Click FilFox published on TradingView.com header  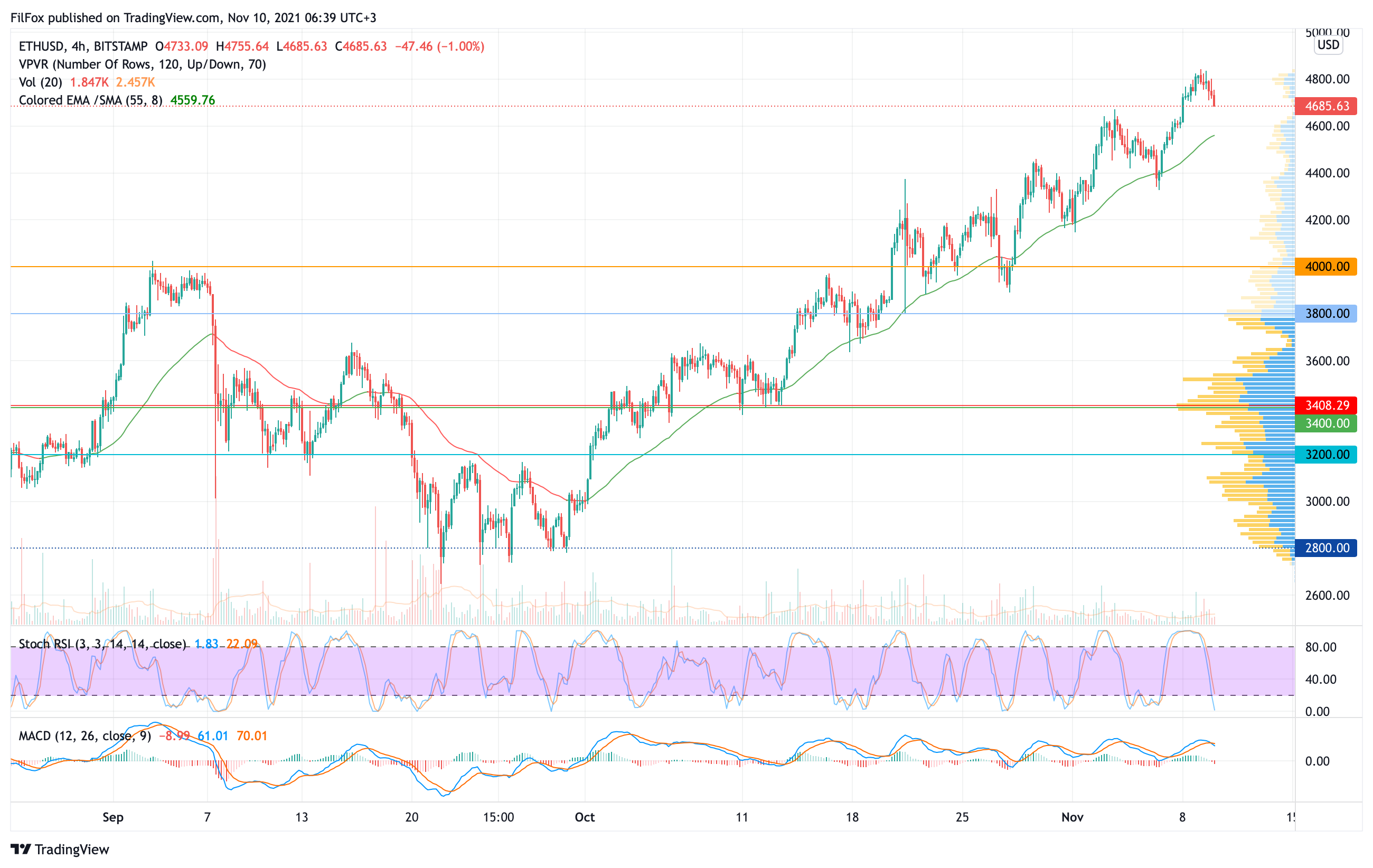click(x=193, y=17)
